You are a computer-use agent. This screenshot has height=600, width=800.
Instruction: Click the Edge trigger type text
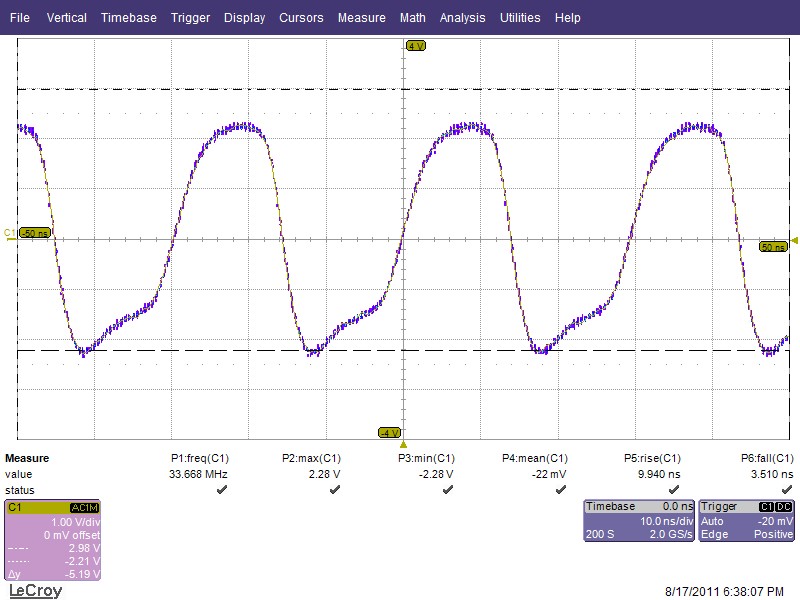click(x=714, y=534)
